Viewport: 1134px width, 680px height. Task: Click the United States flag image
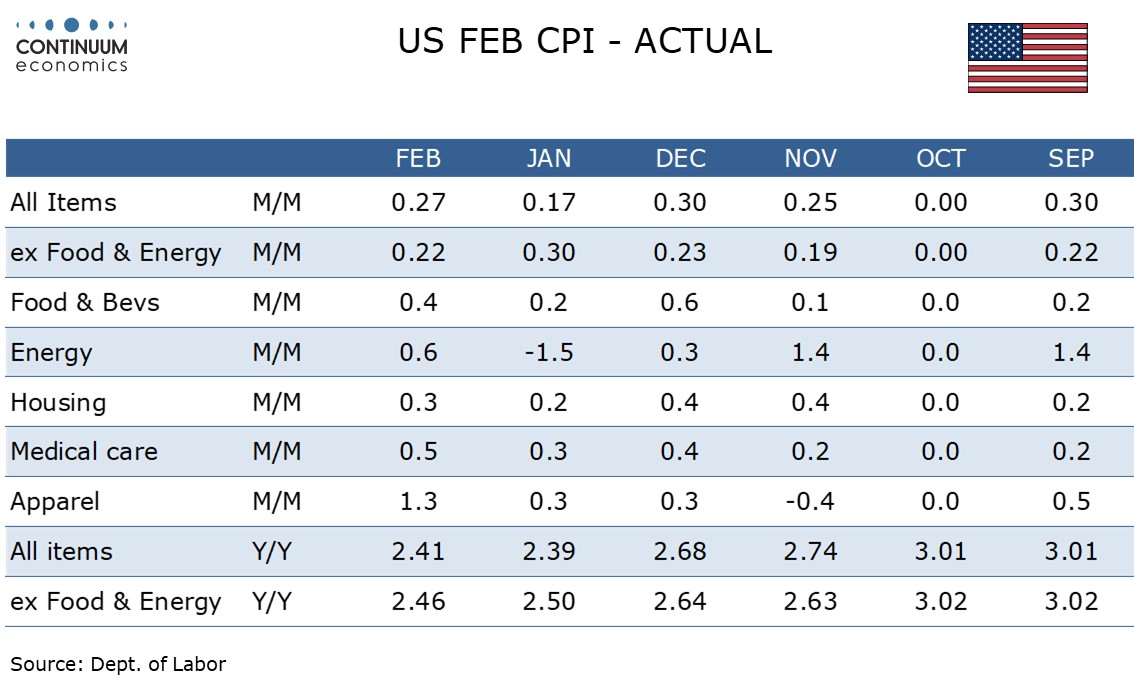pos(1027,58)
